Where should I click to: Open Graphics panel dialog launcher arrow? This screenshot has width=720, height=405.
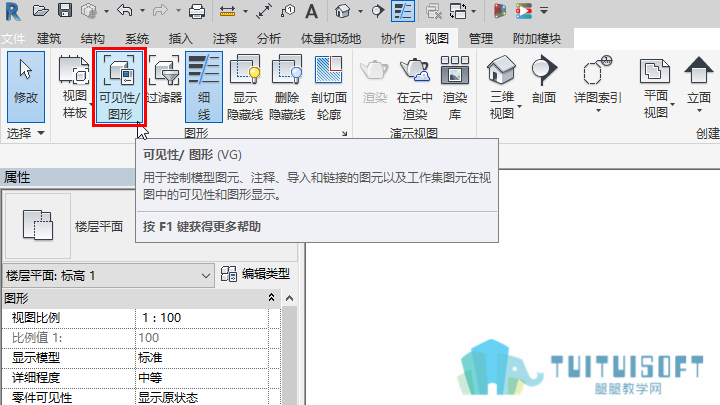tap(344, 134)
